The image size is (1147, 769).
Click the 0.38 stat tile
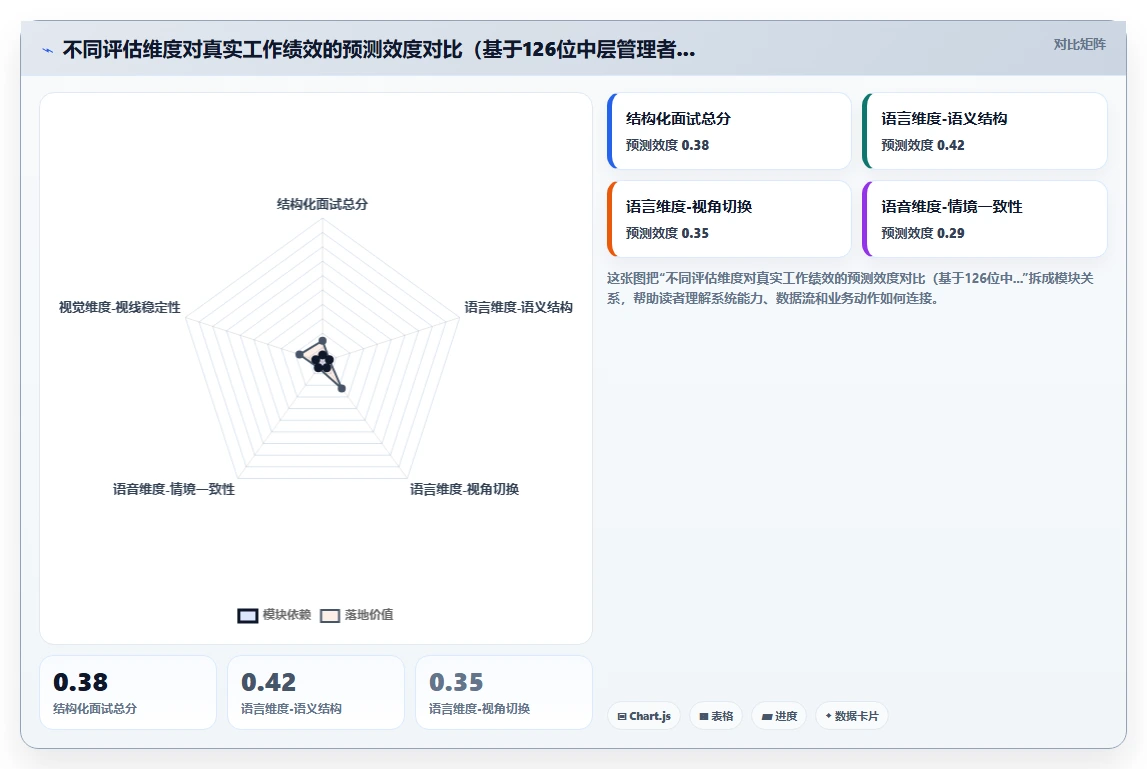coord(128,692)
